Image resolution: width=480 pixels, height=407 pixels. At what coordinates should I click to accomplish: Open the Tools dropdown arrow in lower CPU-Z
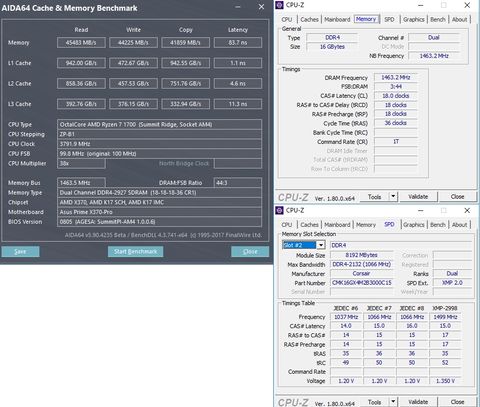tap(393, 402)
